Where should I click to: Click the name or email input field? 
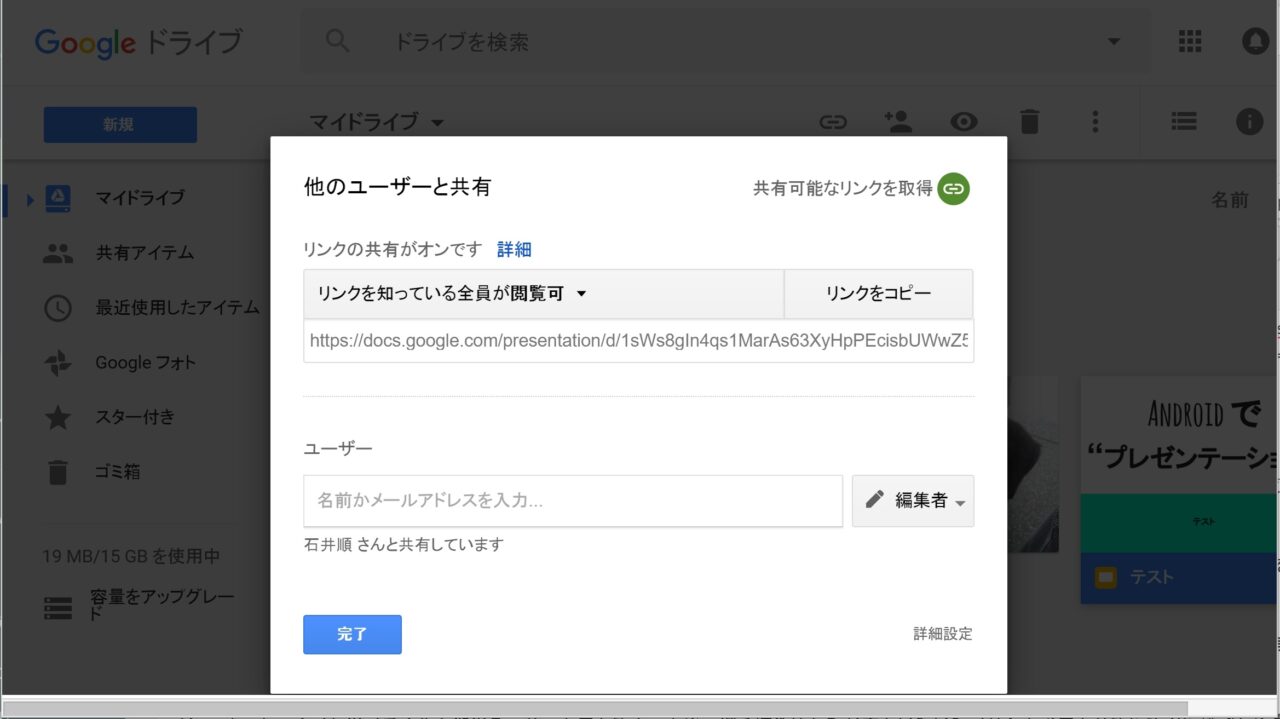click(573, 501)
